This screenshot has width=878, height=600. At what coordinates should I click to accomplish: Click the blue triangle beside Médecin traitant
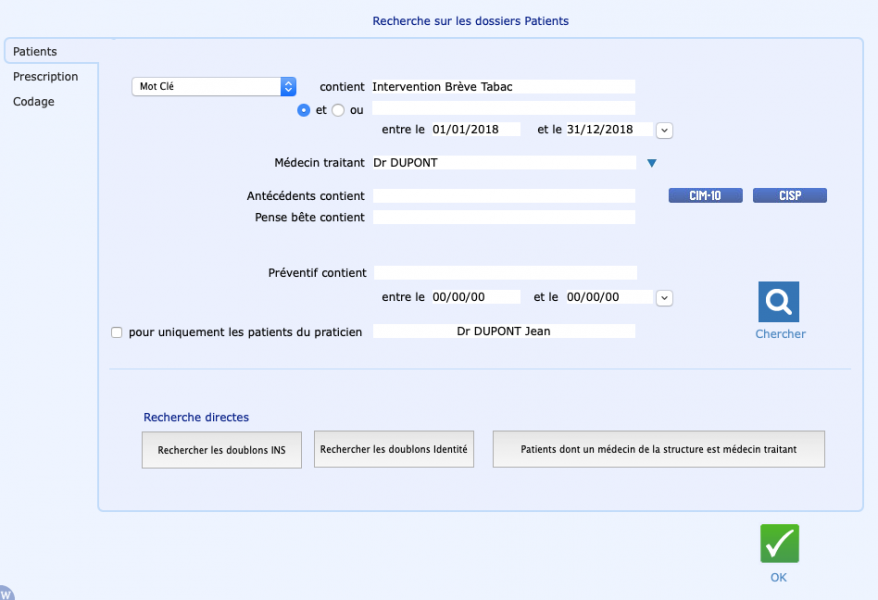pyautogui.click(x=652, y=163)
